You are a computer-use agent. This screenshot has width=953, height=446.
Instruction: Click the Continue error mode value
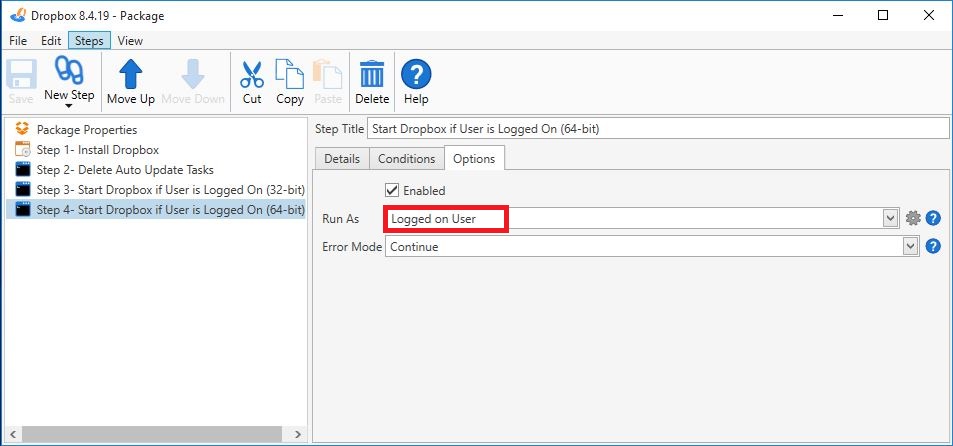click(415, 247)
